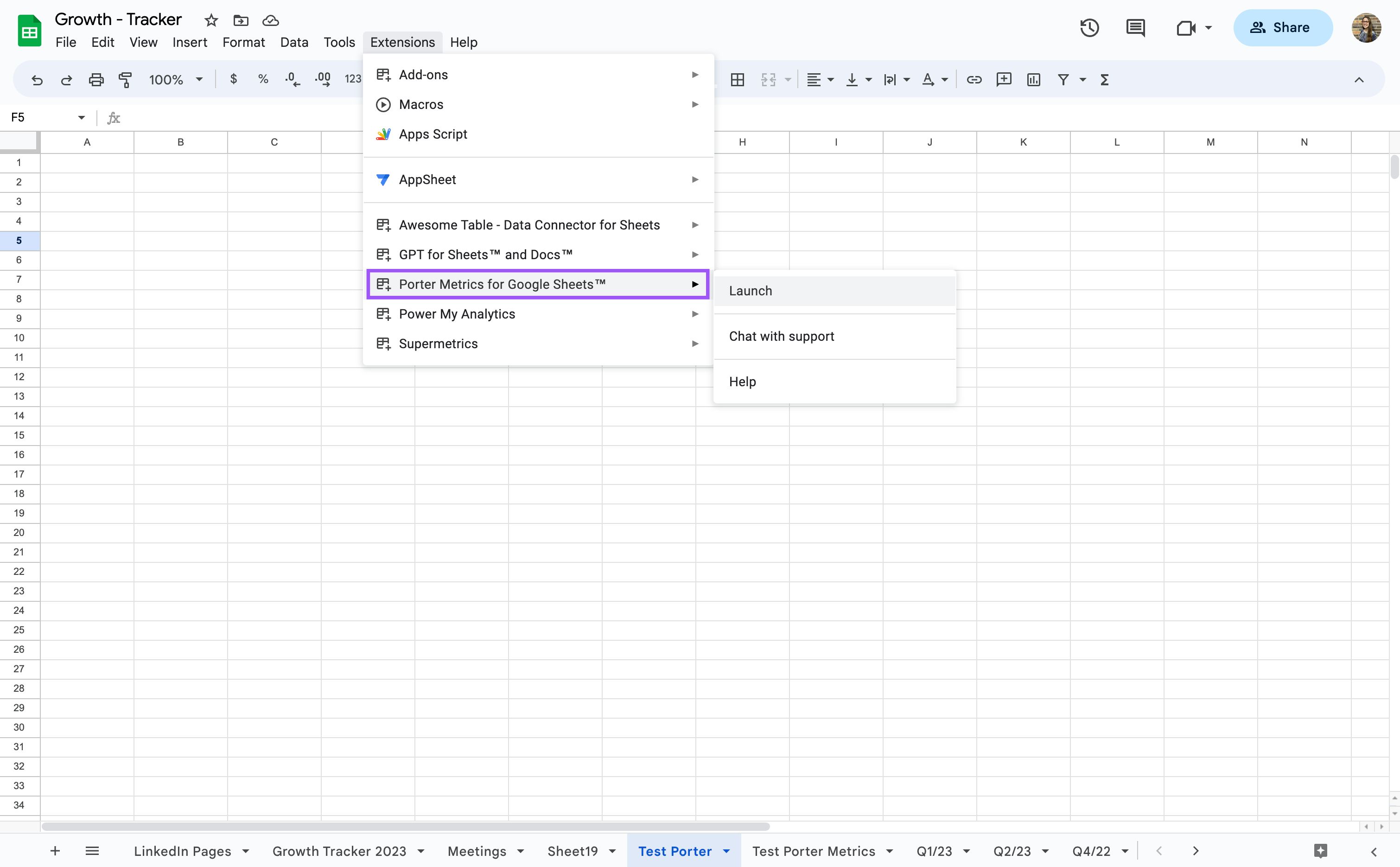Screen dimensions: 1400x867
Task: Switch to the Growth Tracker 2023 sheet
Action: click(x=339, y=851)
